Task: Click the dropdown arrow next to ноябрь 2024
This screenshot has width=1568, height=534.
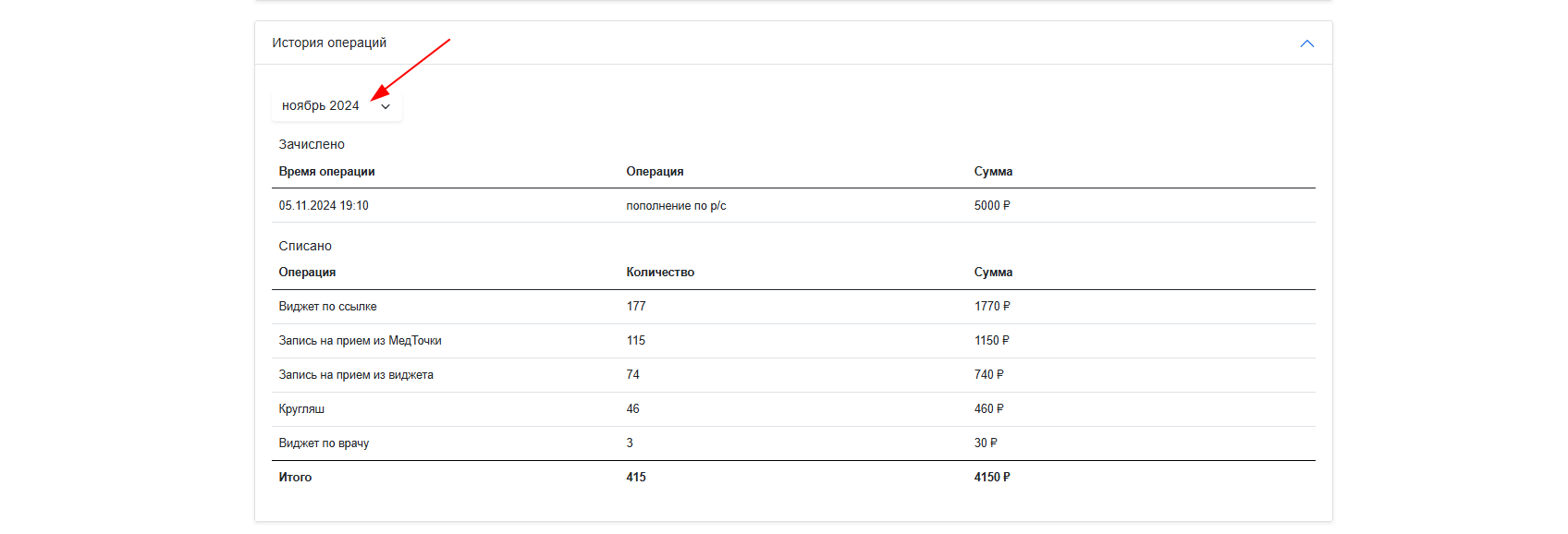Action: click(x=386, y=106)
